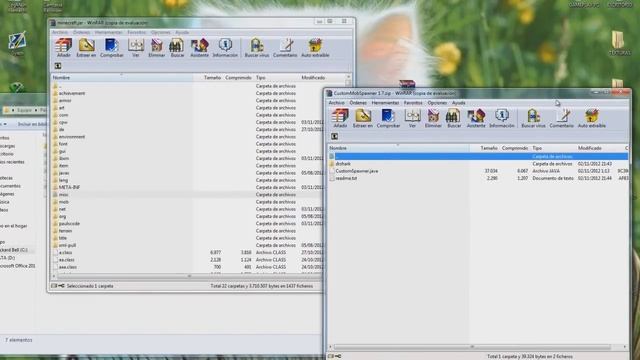Select the armor folder in minecraft.jar

pos(65,100)
